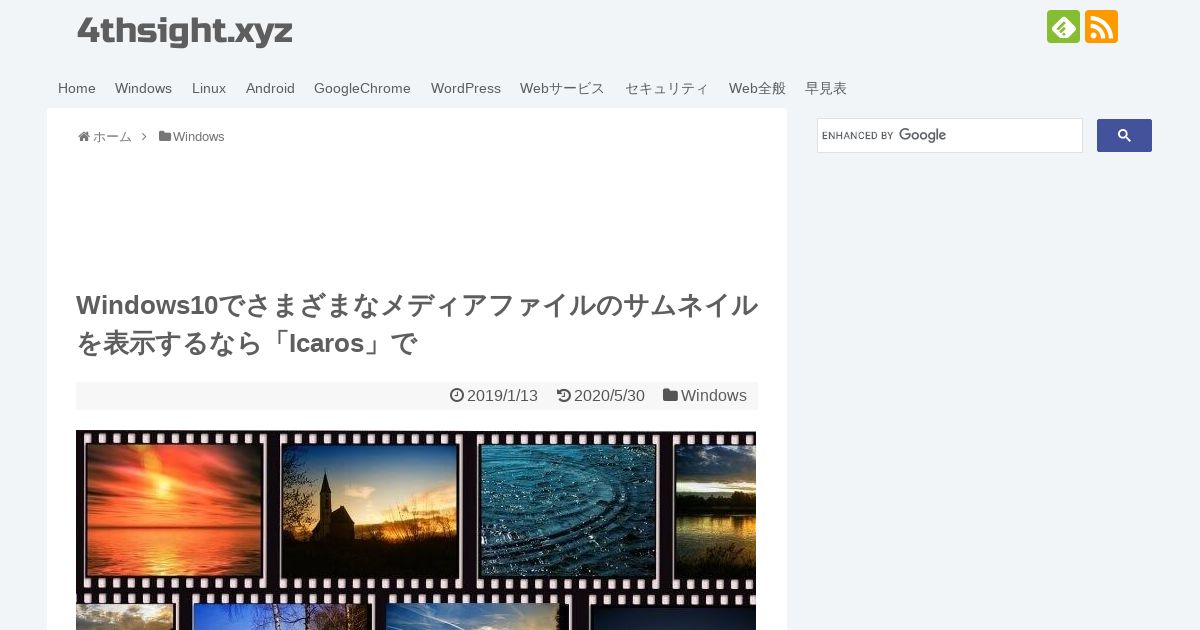This screenshot has height=630, width=1200.
Task: Click the 4thsight.xyz site logo
Action: coord(185,31)
